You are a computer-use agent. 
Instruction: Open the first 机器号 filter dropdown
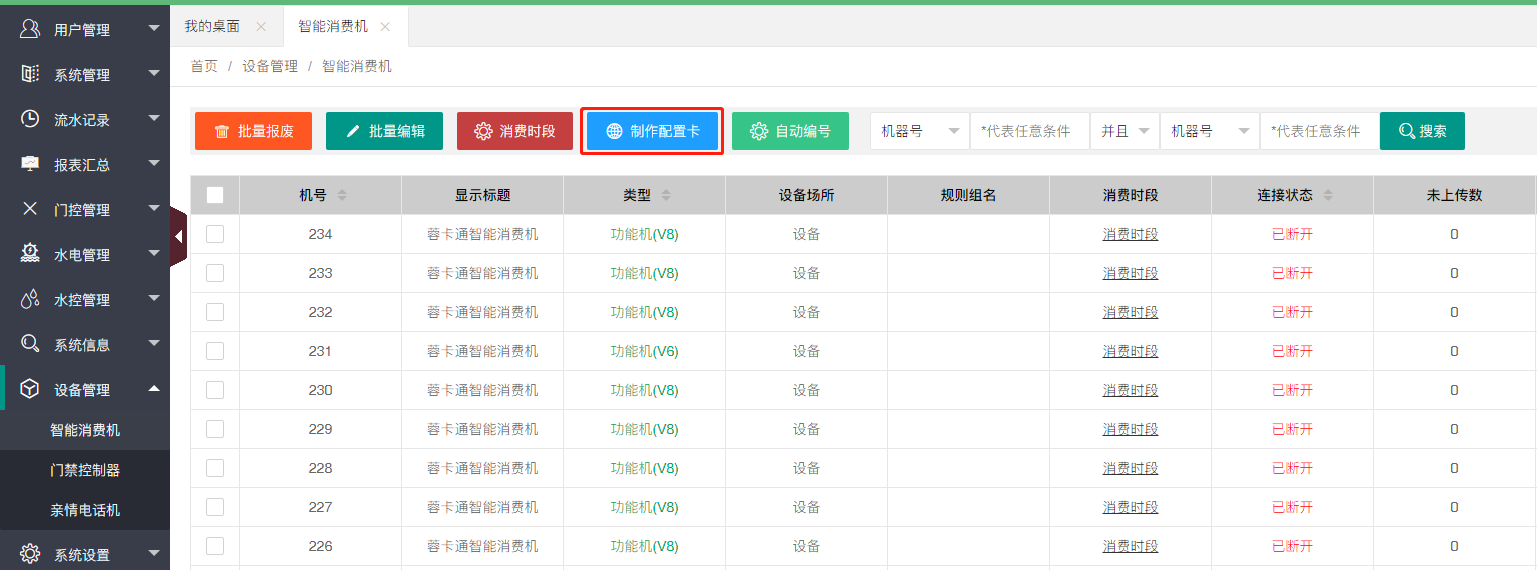click(x=919, y=131)
